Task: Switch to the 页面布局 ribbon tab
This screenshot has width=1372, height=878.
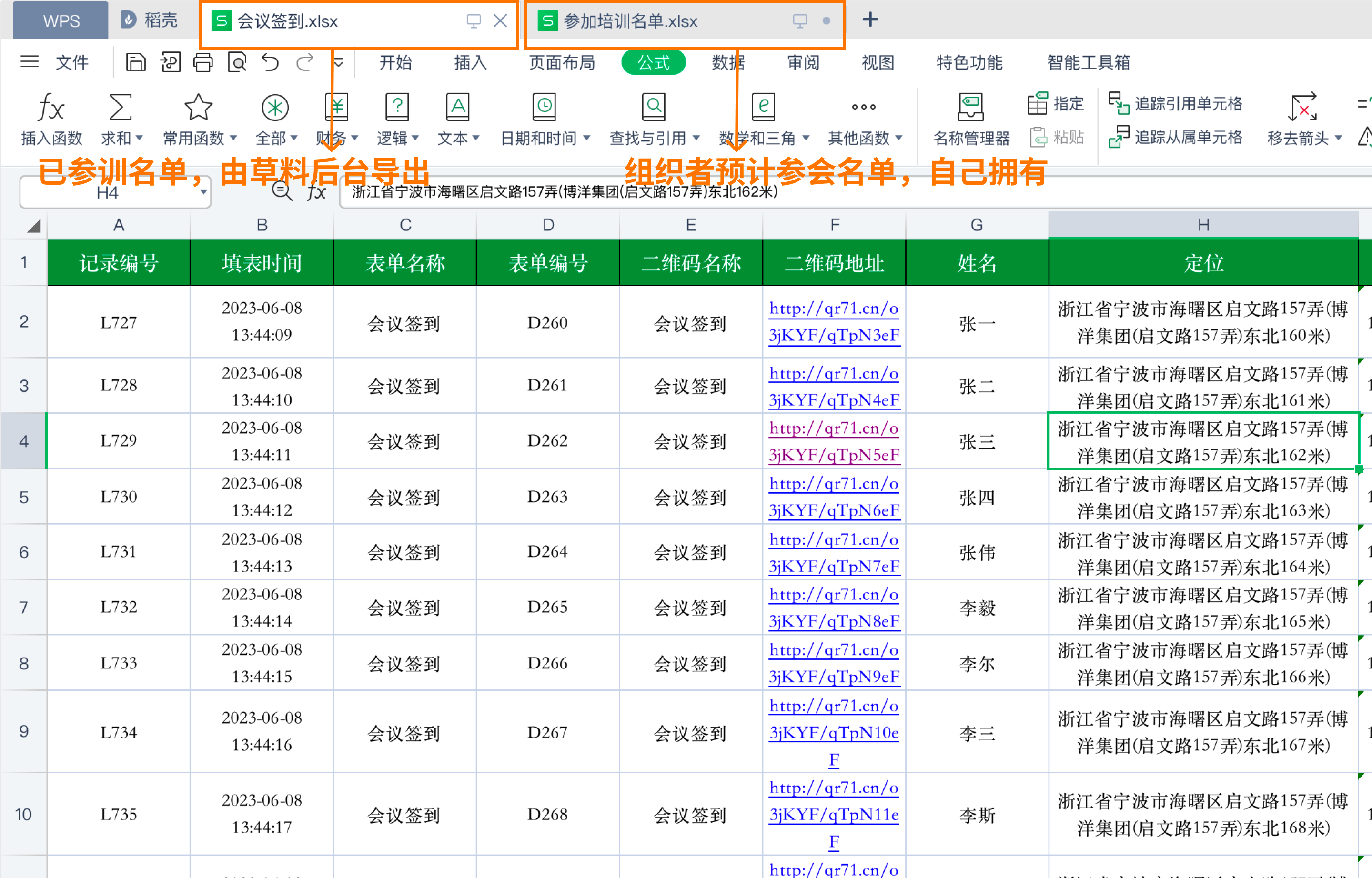Action: (x=562, y=62)
